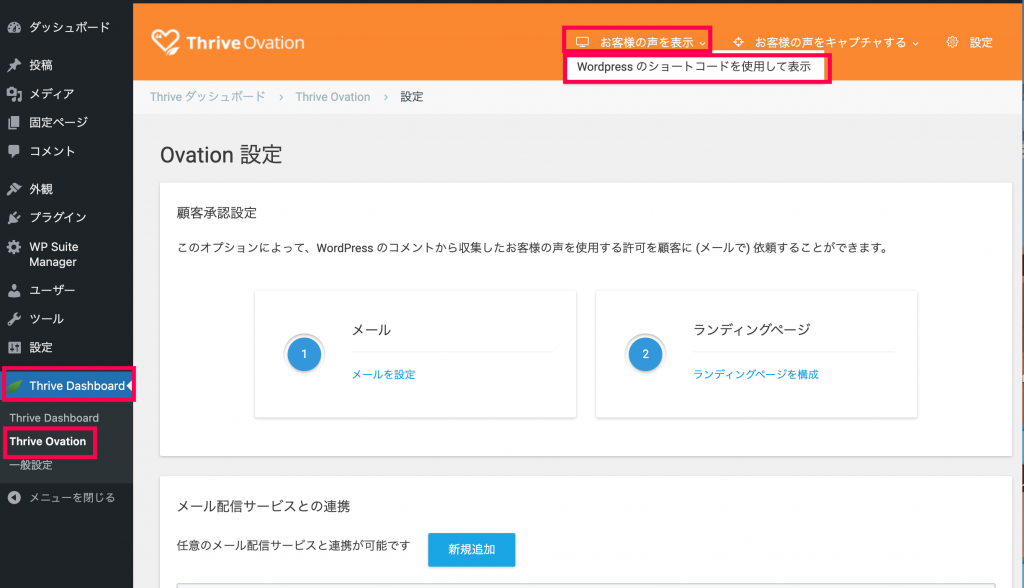Screen dimensions: 1024x588
Task: Click the メール配信サービスとの連携 section title
Action: coord(264,506)
